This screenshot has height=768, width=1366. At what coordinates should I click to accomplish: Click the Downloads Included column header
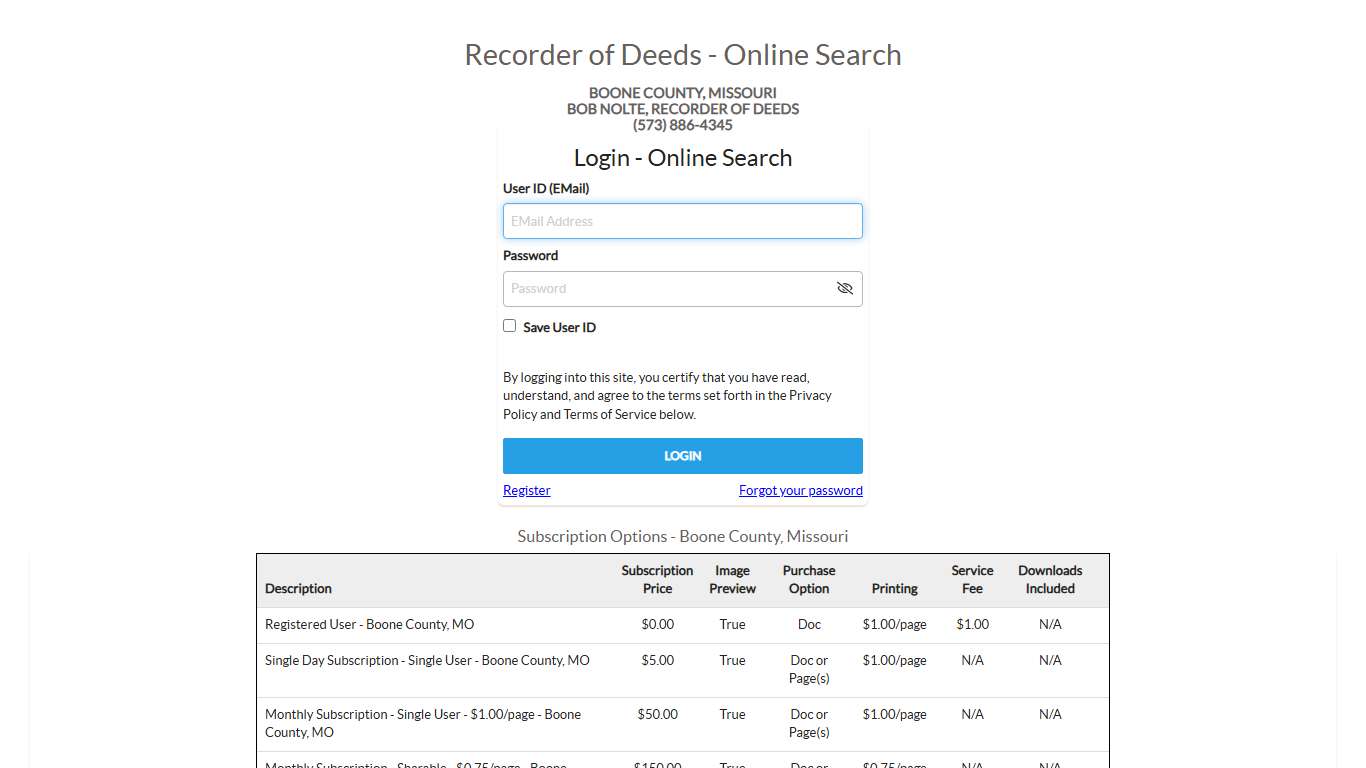pos(1050,580)
